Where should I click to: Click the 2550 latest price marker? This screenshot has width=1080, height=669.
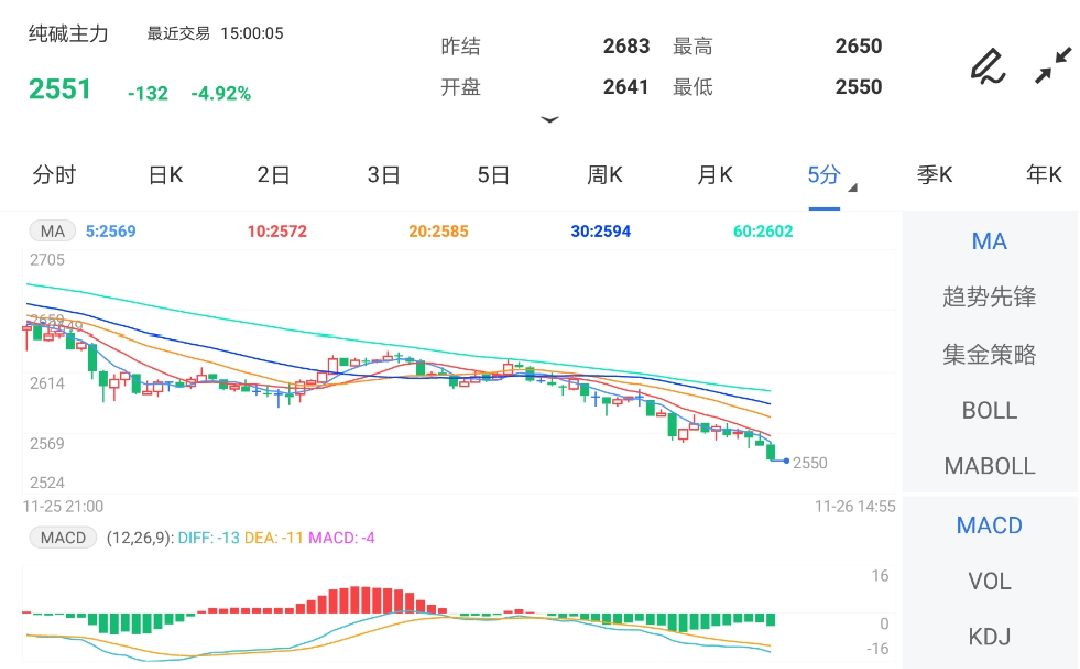(x=808, y=463)
